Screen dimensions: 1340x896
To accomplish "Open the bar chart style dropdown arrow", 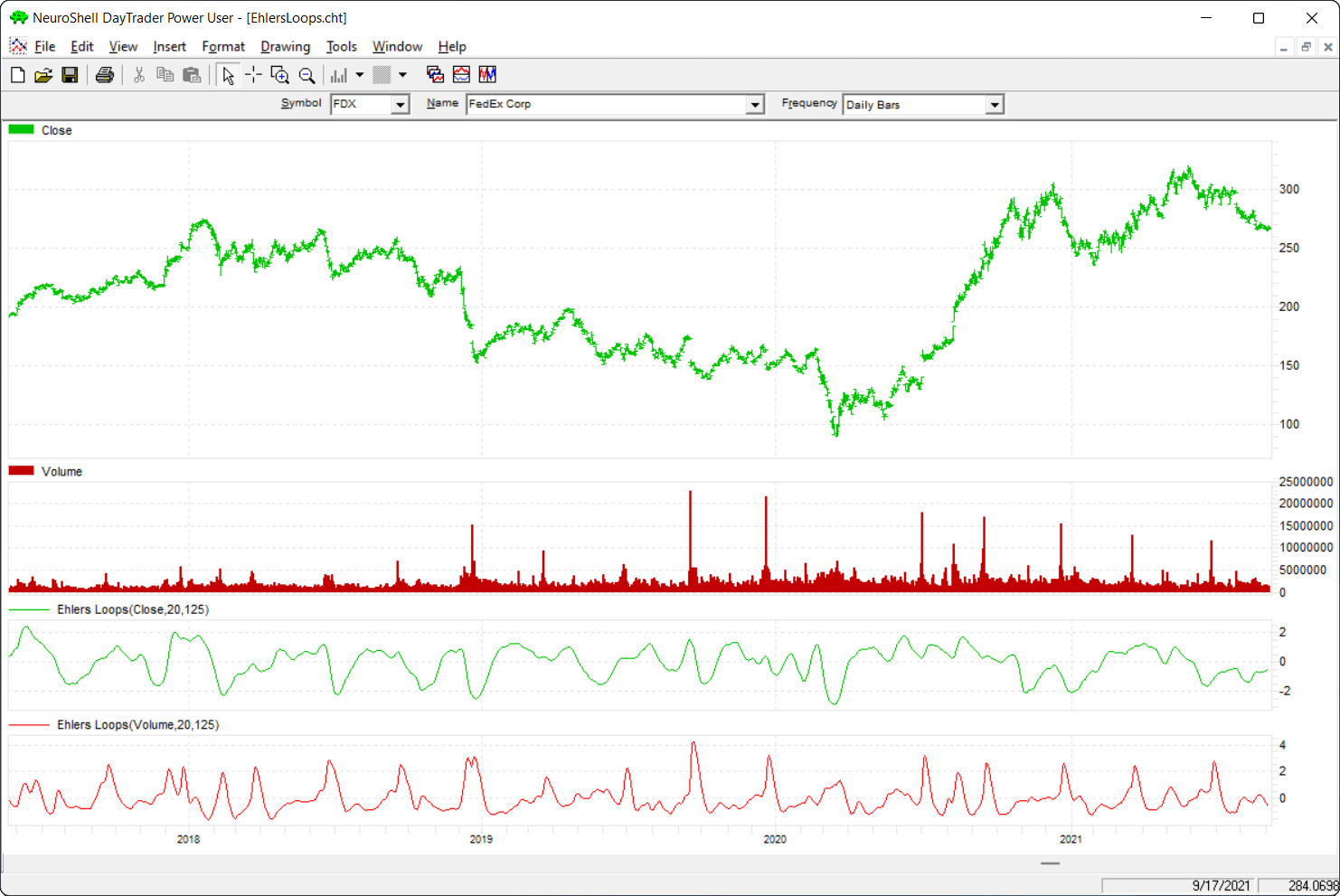I will 360,75.
